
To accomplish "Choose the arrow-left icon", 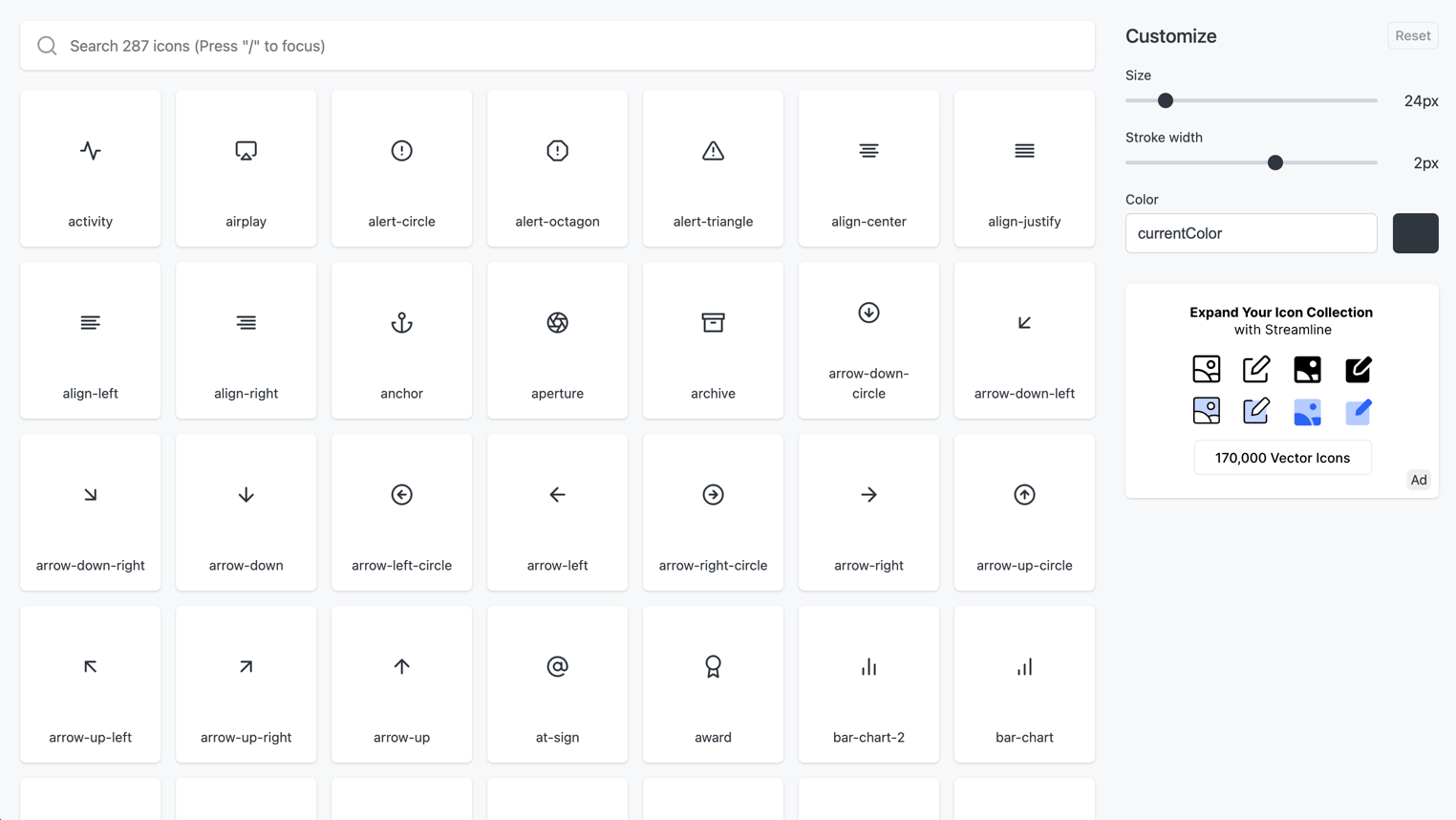I will 557,512.
